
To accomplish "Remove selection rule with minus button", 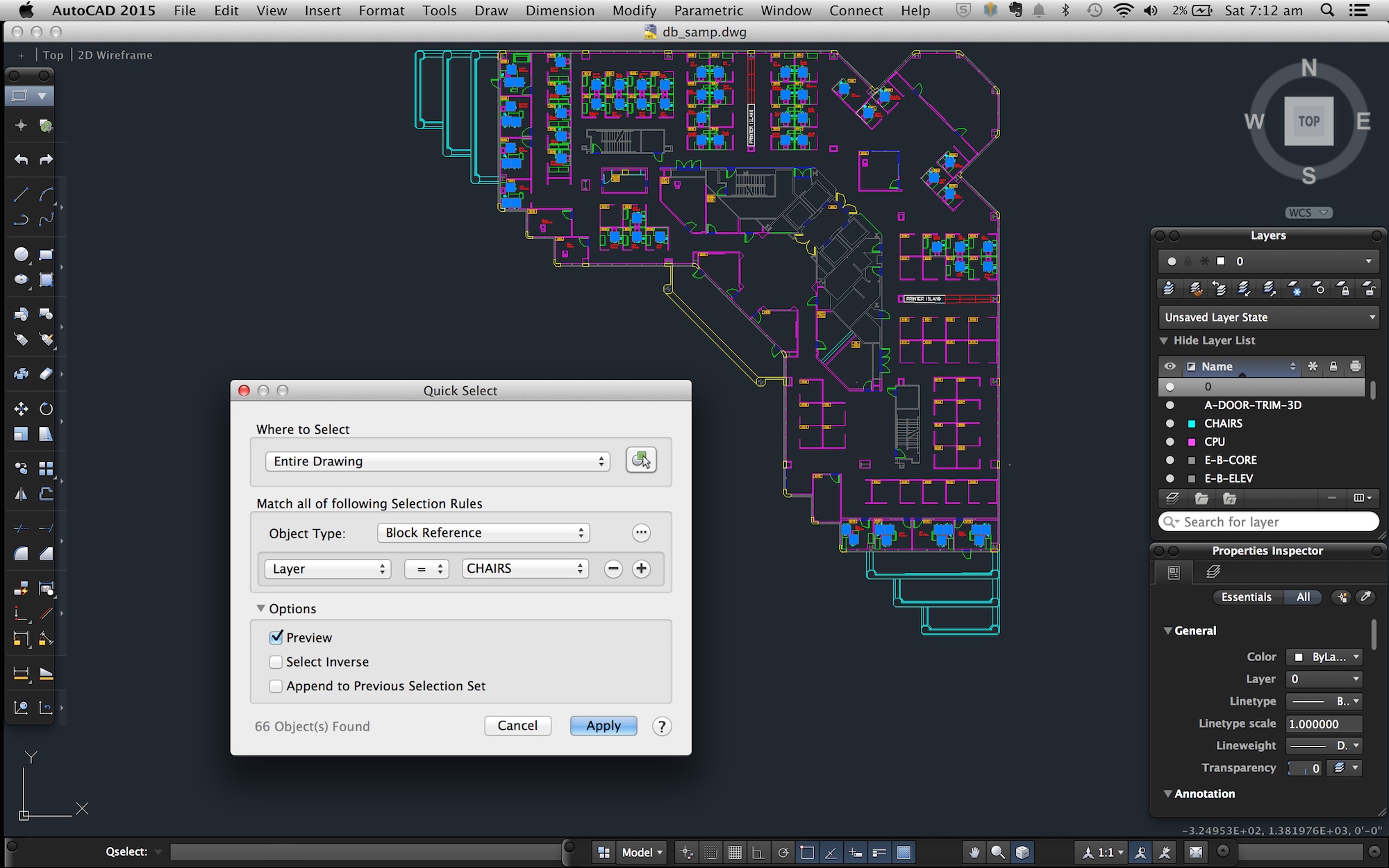I will (x=613, y=569).
